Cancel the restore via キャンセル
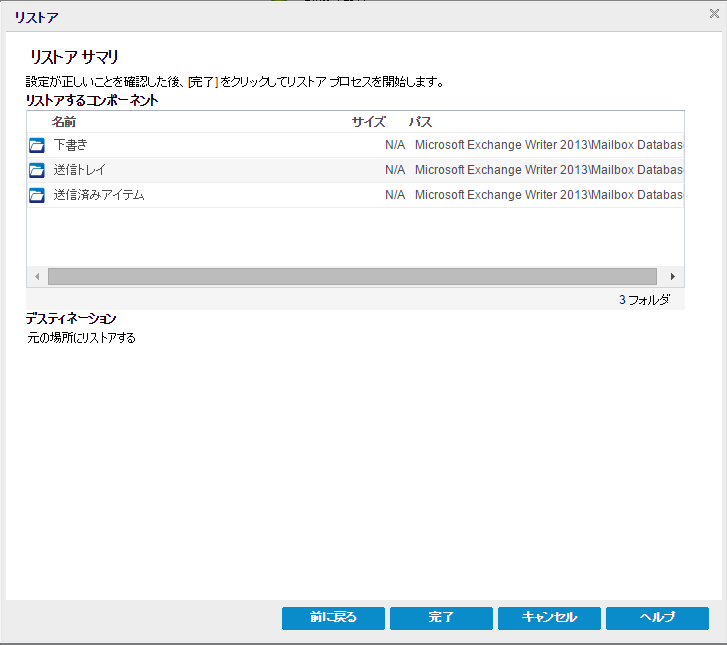Screen dimensions: 727x645 pyautogui.click(x=549, y=618)
